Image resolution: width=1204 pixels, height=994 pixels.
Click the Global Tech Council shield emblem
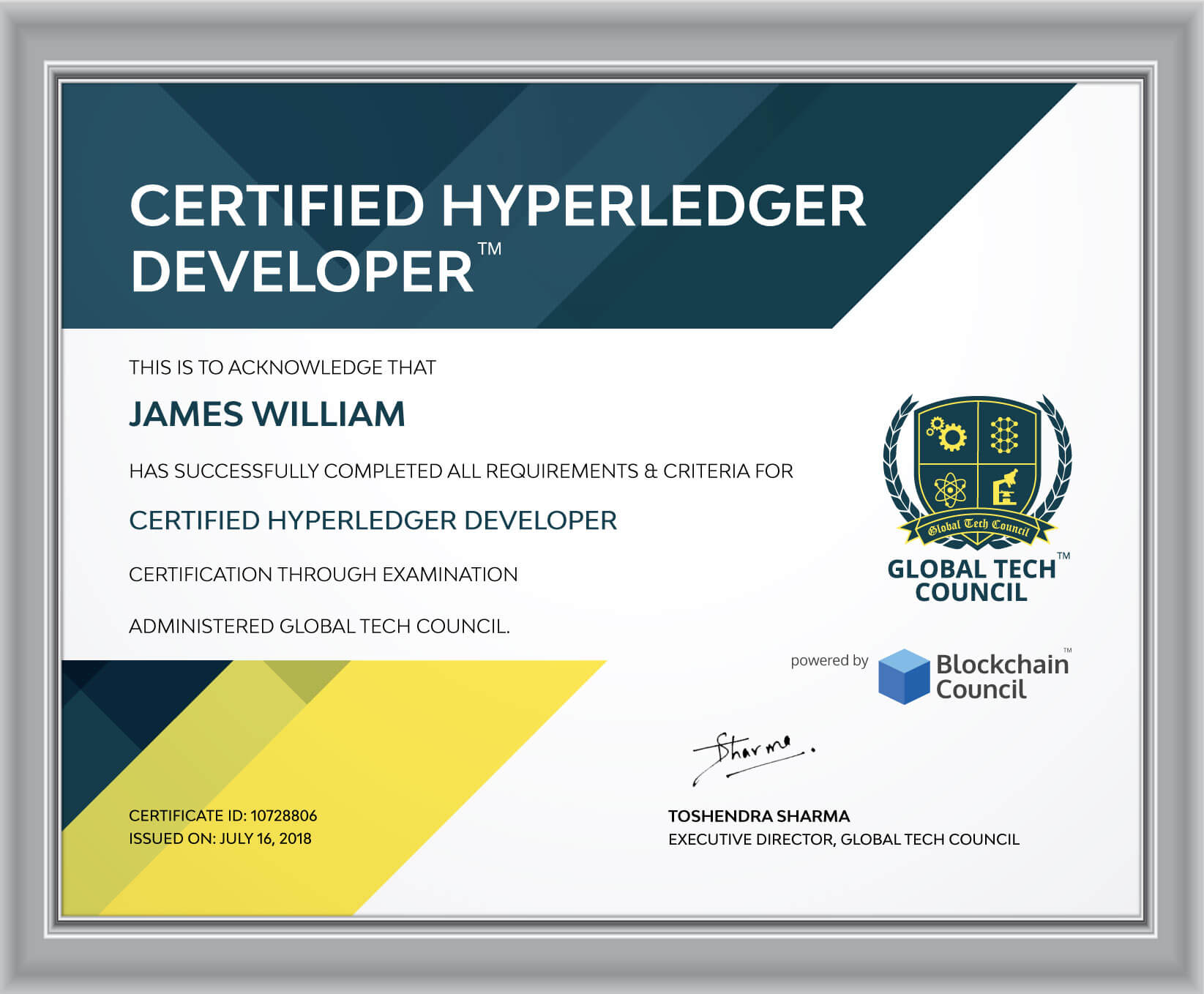[977, 472]
